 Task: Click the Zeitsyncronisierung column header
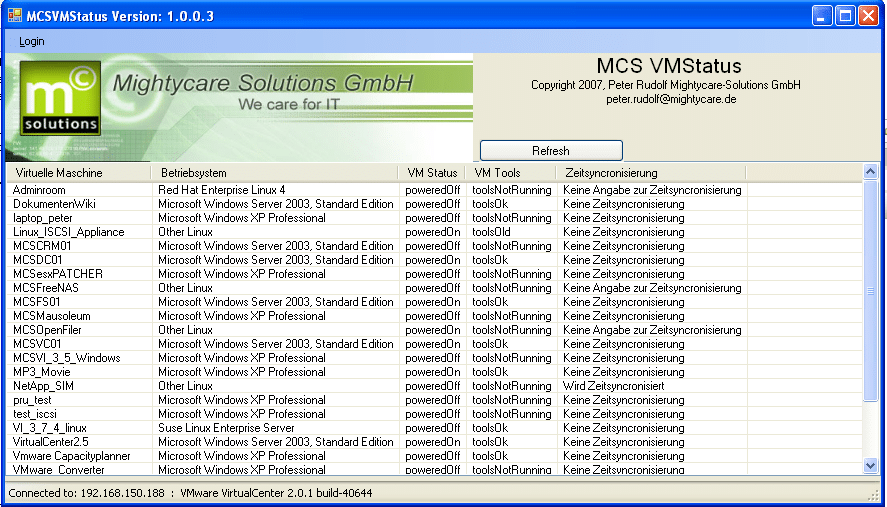coord(651,173)
